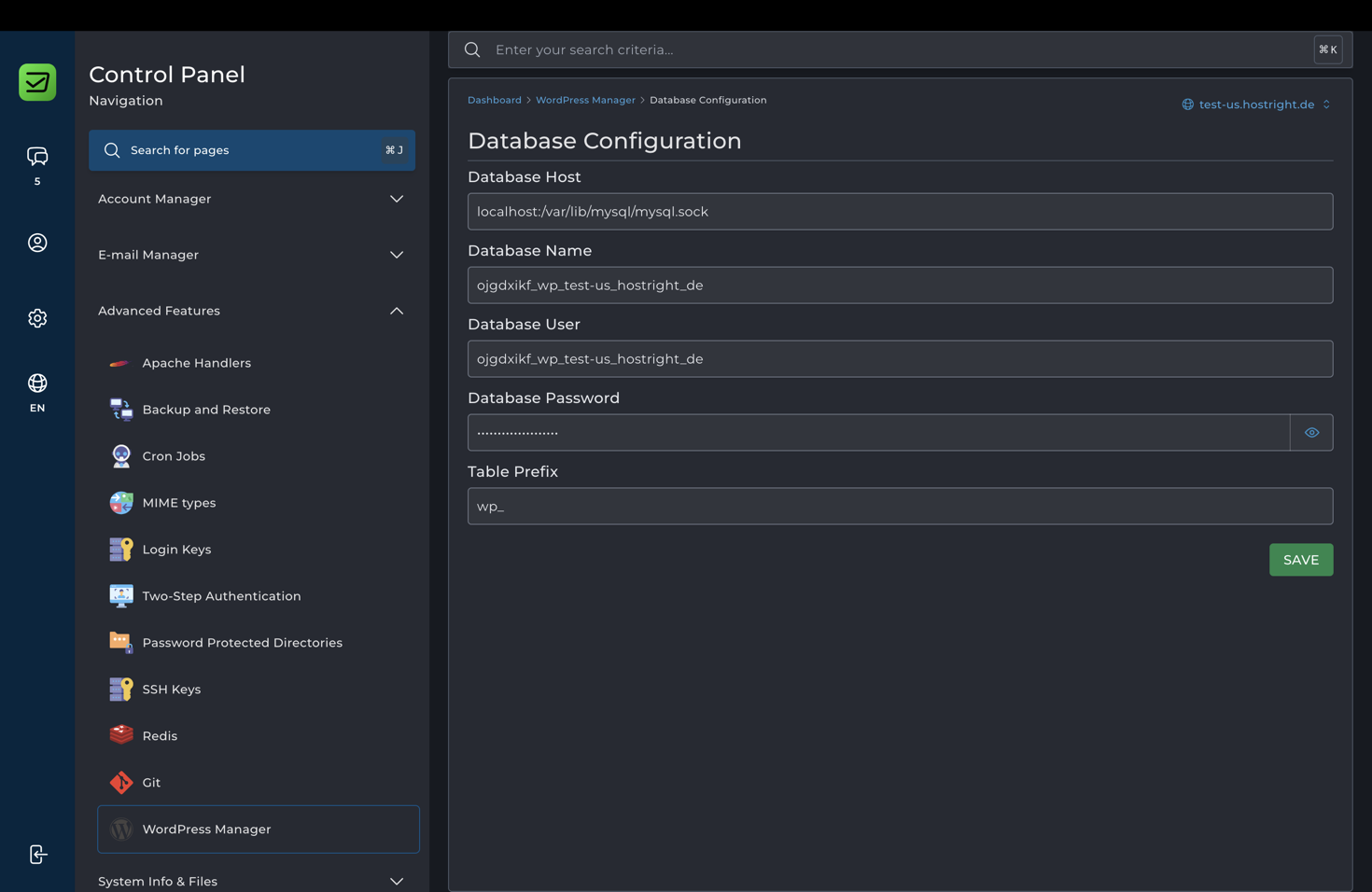Open Password Protected Directories page
Screen dimensions: 1372x892
[x=242, y=643]
